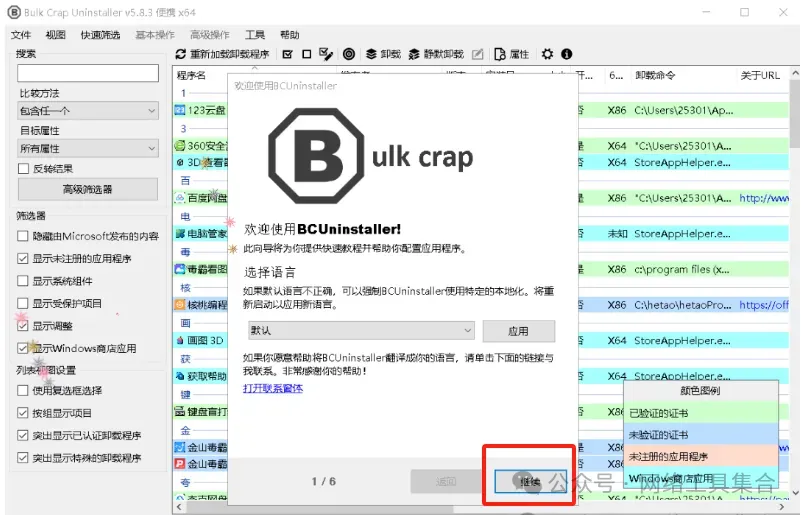
Task: Click the 未注册的应用程序 pink legend swatch
Action: [700, 456]
